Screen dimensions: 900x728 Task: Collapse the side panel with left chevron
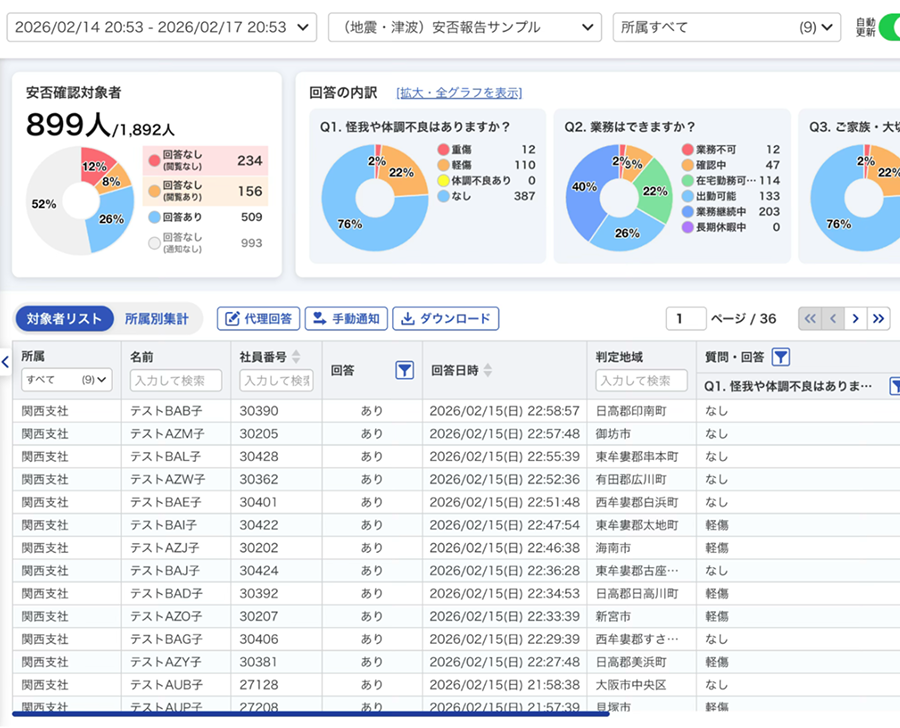pyautogui.click(x=5, y=362)
